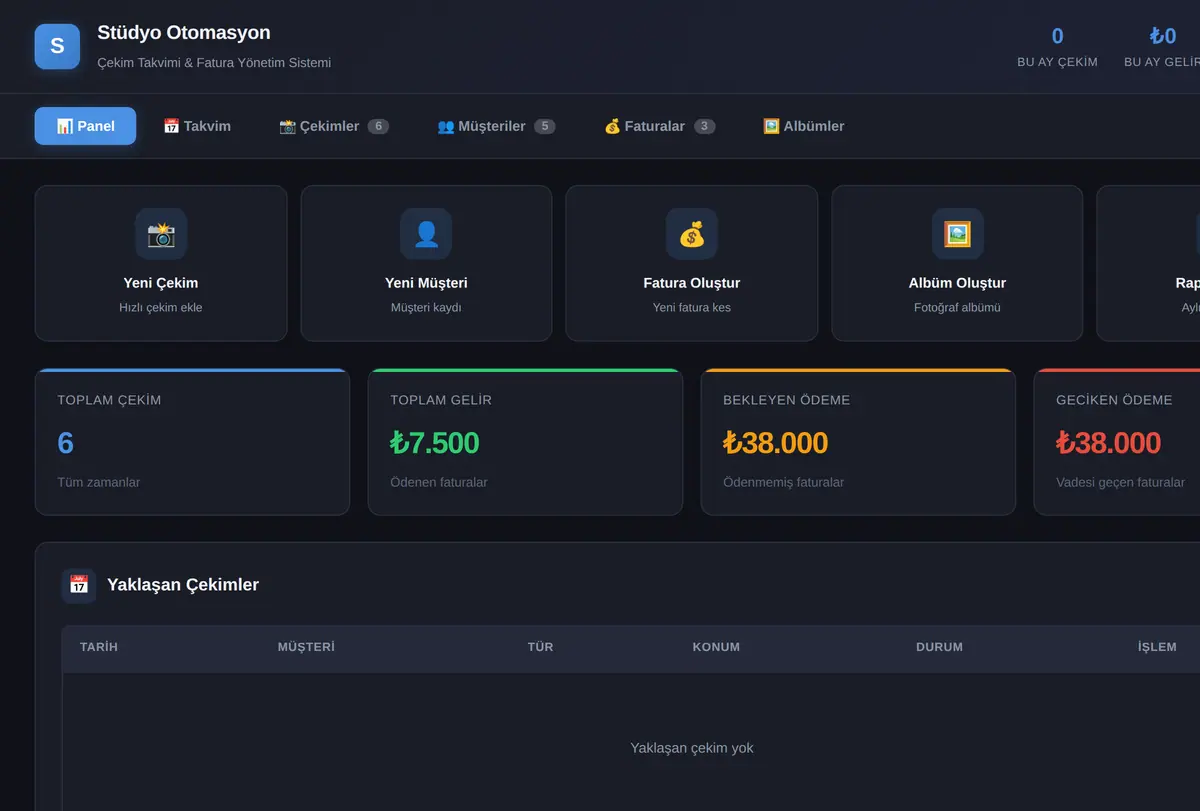Click the 'Yeni fatura kes' subtitle
Image resolution: width=1200 pixels, height=811 pixels.
(692, 308)
